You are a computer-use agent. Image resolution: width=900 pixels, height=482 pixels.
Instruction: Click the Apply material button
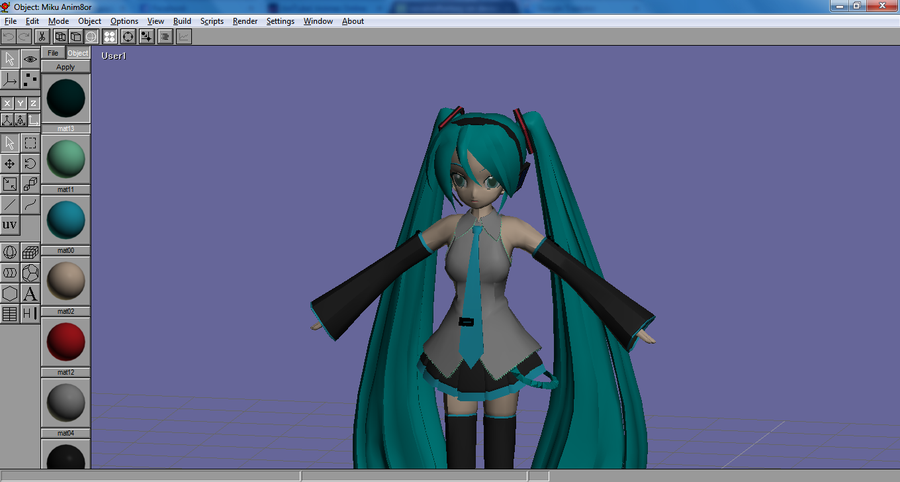pyautogui.click(x=65, y=67)
